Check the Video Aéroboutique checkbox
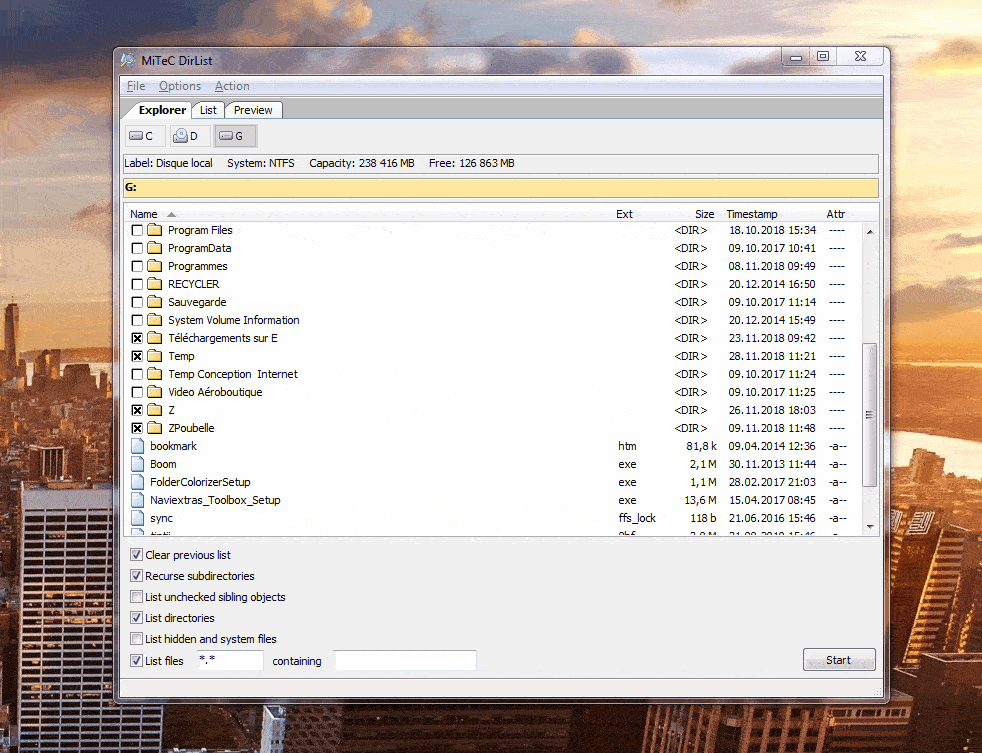This screenshot has height=753, width=982. coord(137,392)
